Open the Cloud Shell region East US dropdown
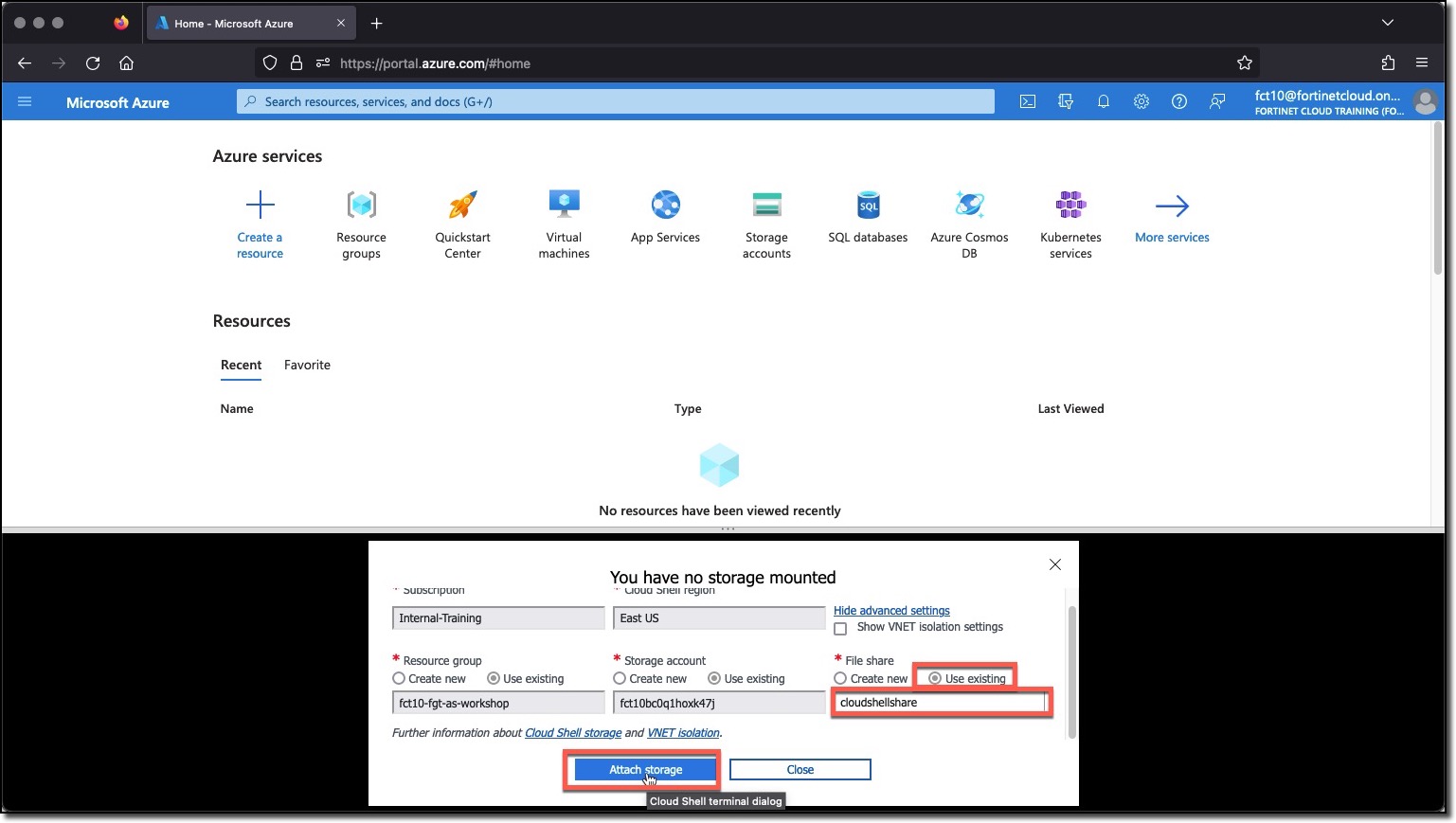 click(x=719, y=618)
